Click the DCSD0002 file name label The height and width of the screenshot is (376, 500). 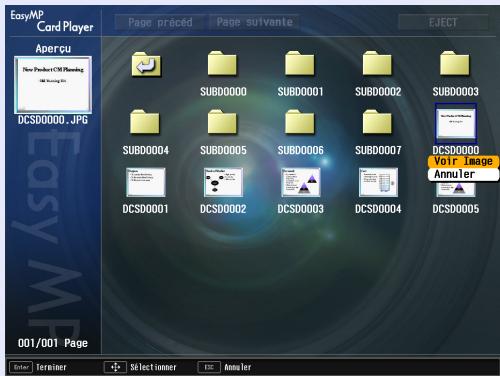click(x=223, y=209)
